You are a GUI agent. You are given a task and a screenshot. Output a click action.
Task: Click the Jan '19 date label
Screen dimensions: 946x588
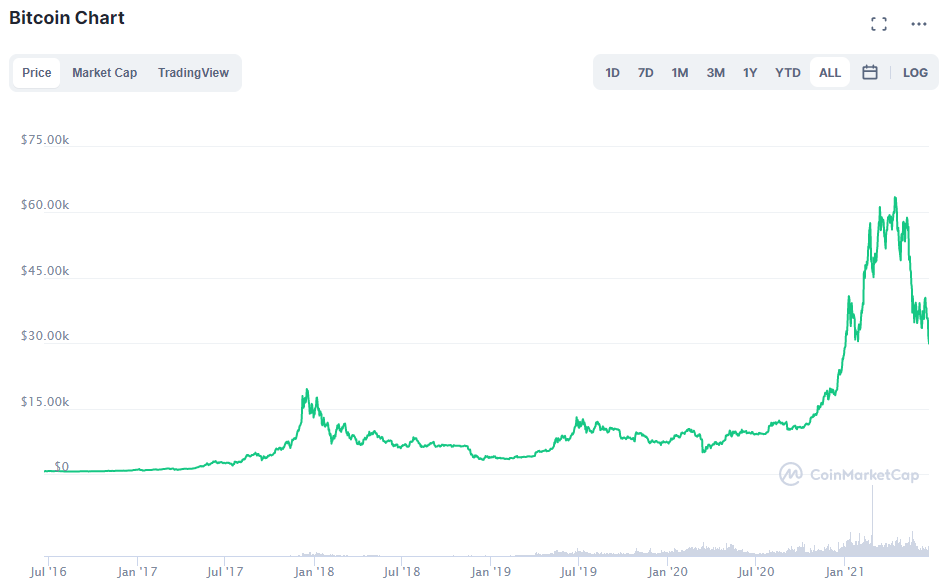point(490,572)
